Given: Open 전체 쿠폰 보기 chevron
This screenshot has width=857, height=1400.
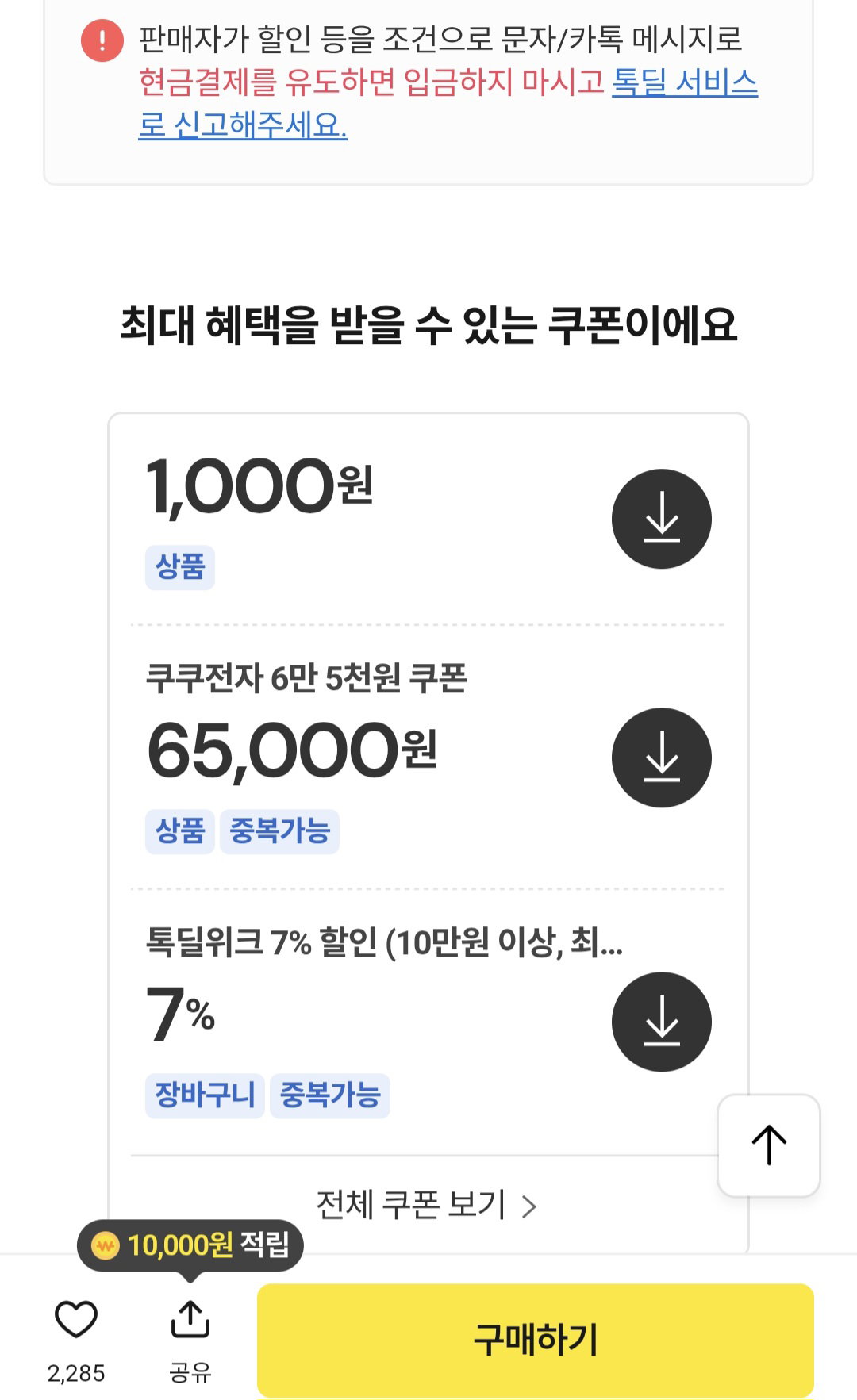Looking at the screenshot, I should [x=529, y=1206].
